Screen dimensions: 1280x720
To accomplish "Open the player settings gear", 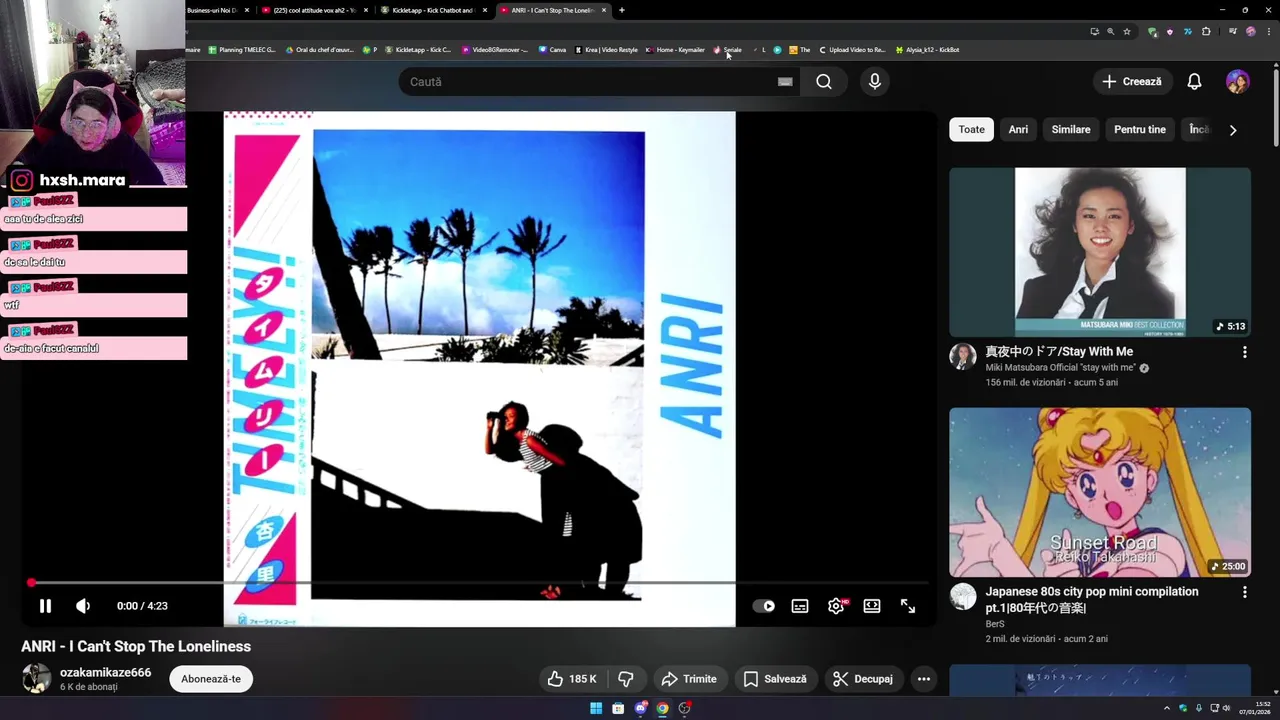I will coord(836,606).
